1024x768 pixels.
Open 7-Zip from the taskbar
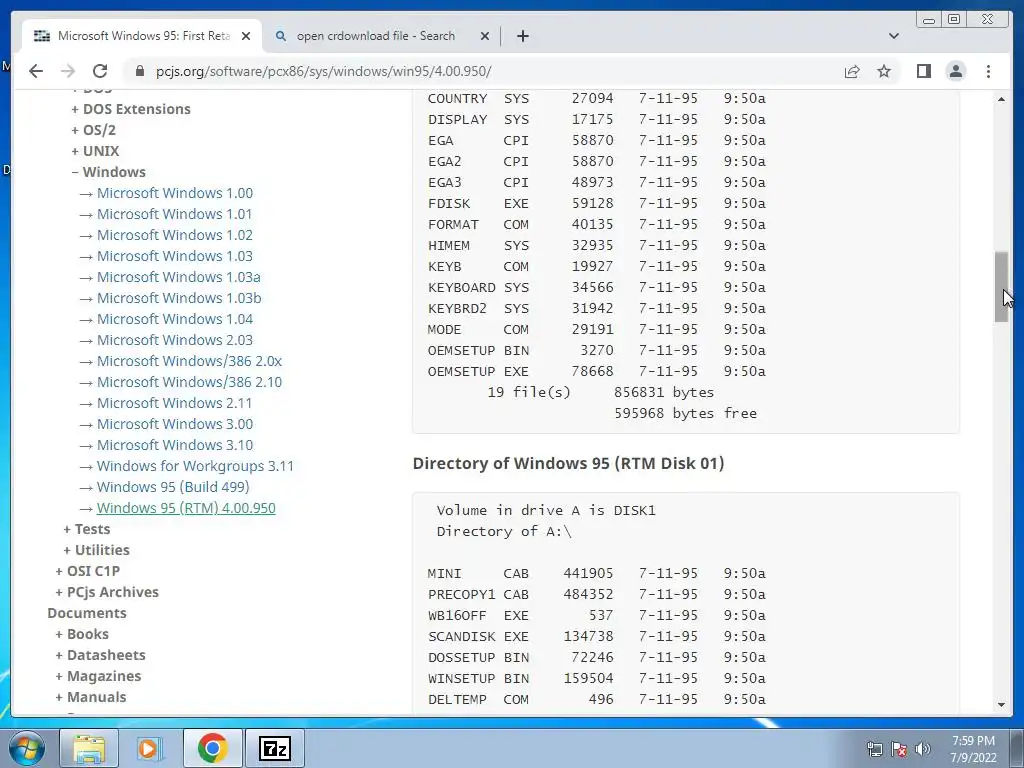274,748
